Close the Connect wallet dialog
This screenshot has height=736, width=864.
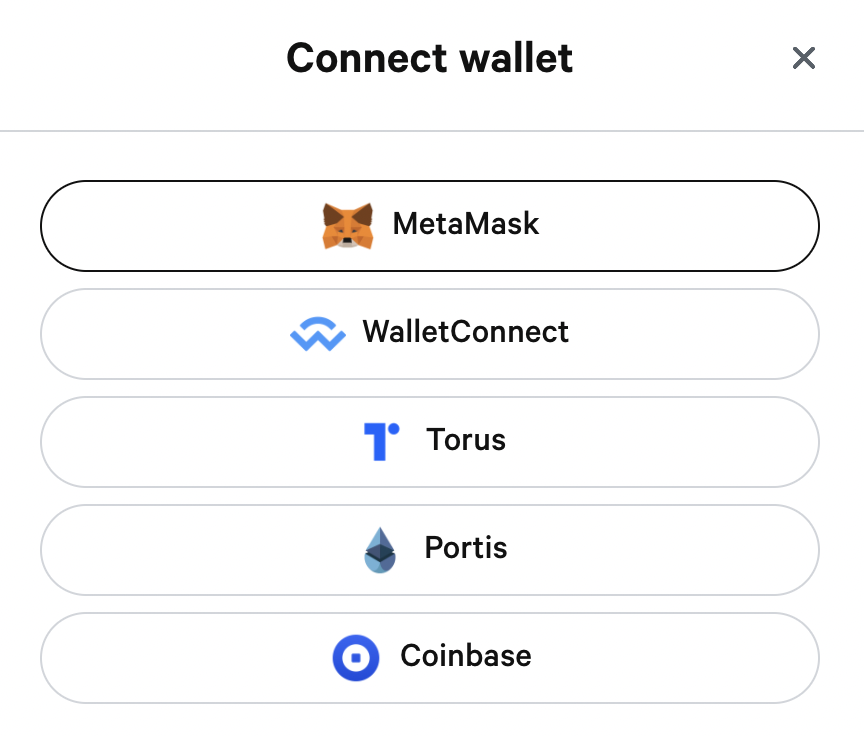803,58
